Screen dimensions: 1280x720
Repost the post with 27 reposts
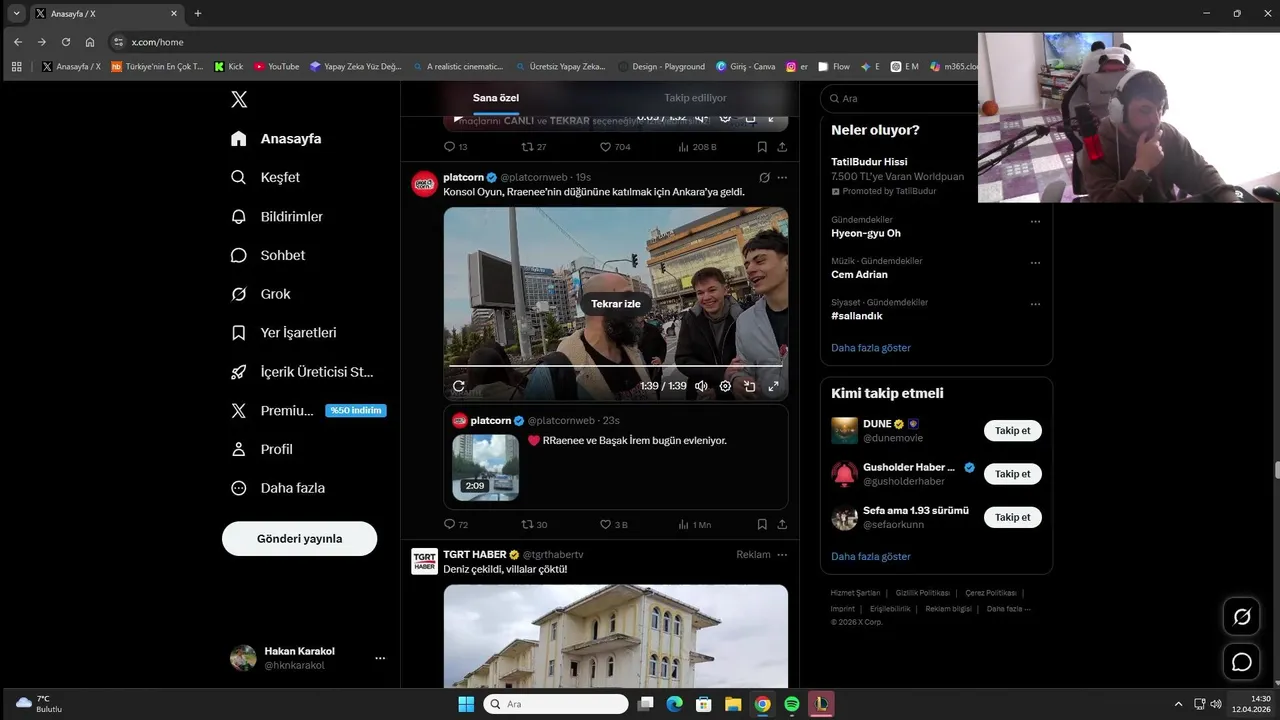[x=534, y=147]
